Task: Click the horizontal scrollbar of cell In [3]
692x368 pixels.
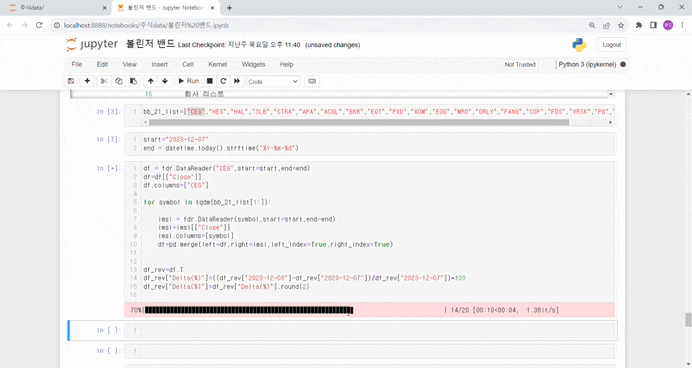Action: pos(359,122)
